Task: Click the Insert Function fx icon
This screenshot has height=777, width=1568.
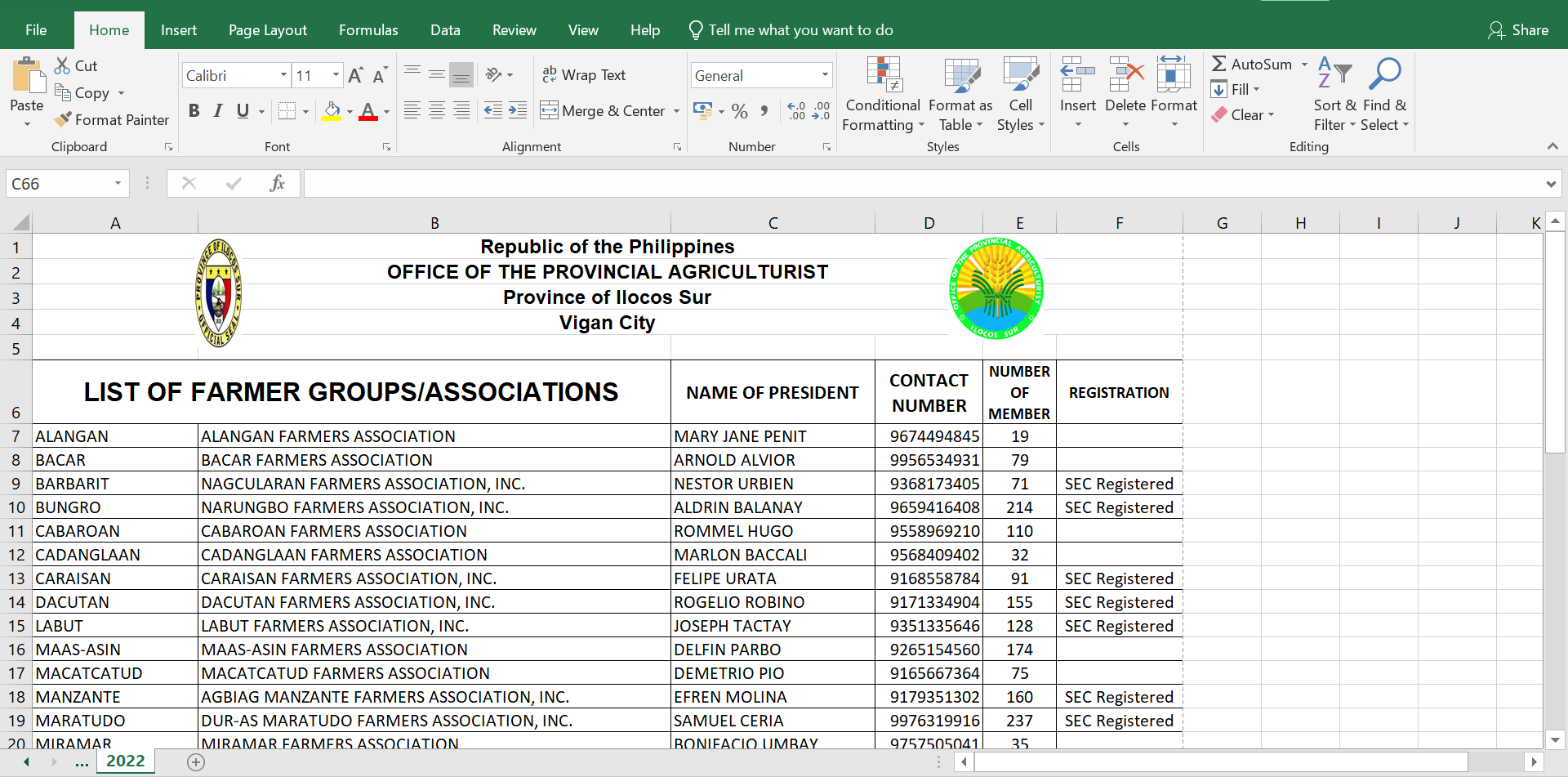Action: 277,183
